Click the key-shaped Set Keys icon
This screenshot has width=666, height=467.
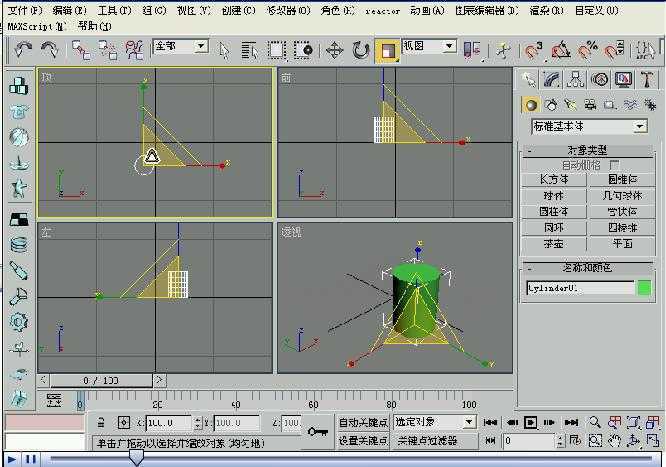coord(318,432)
